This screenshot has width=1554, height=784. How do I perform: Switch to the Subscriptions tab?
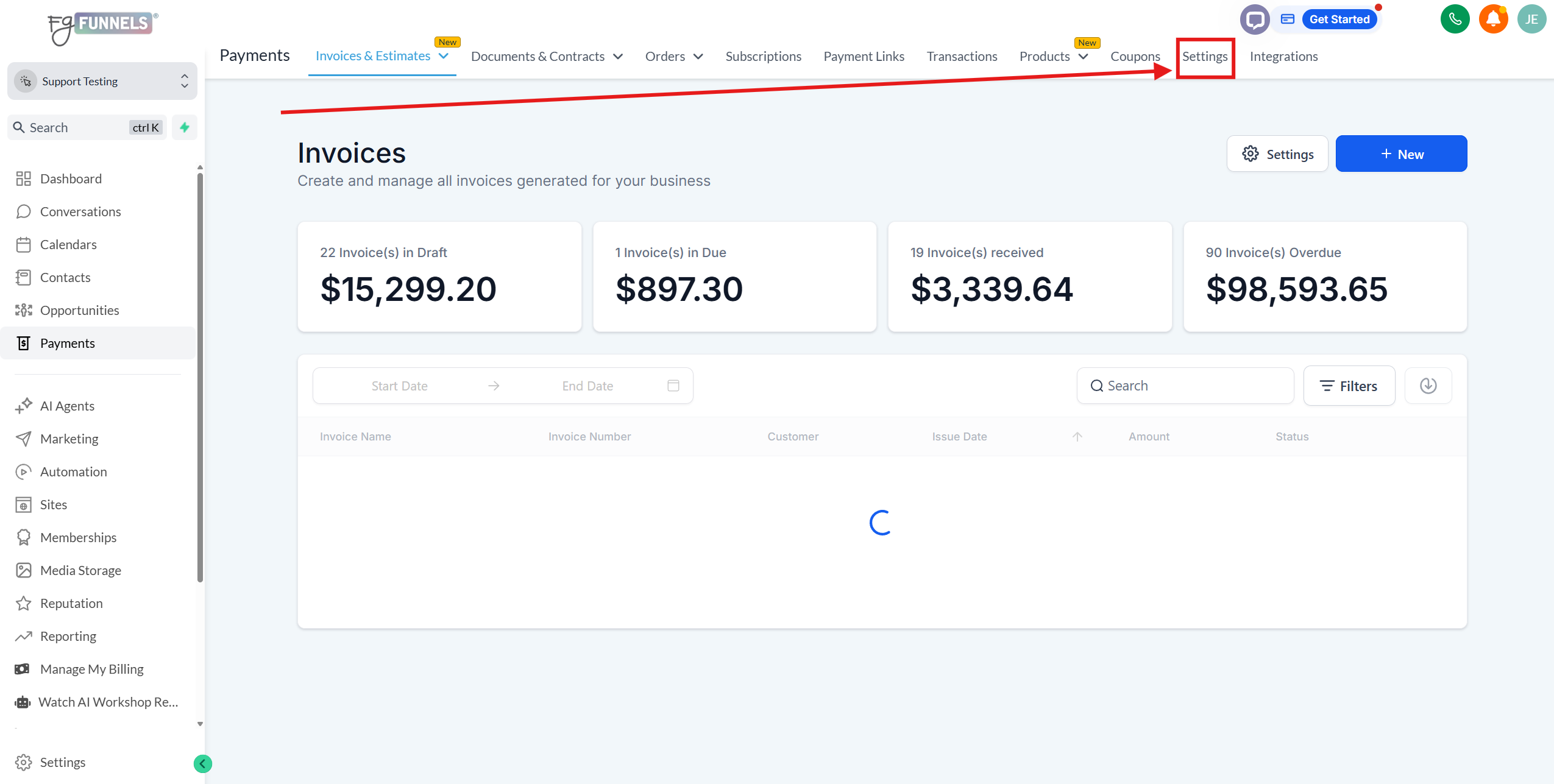click(763, 56)
